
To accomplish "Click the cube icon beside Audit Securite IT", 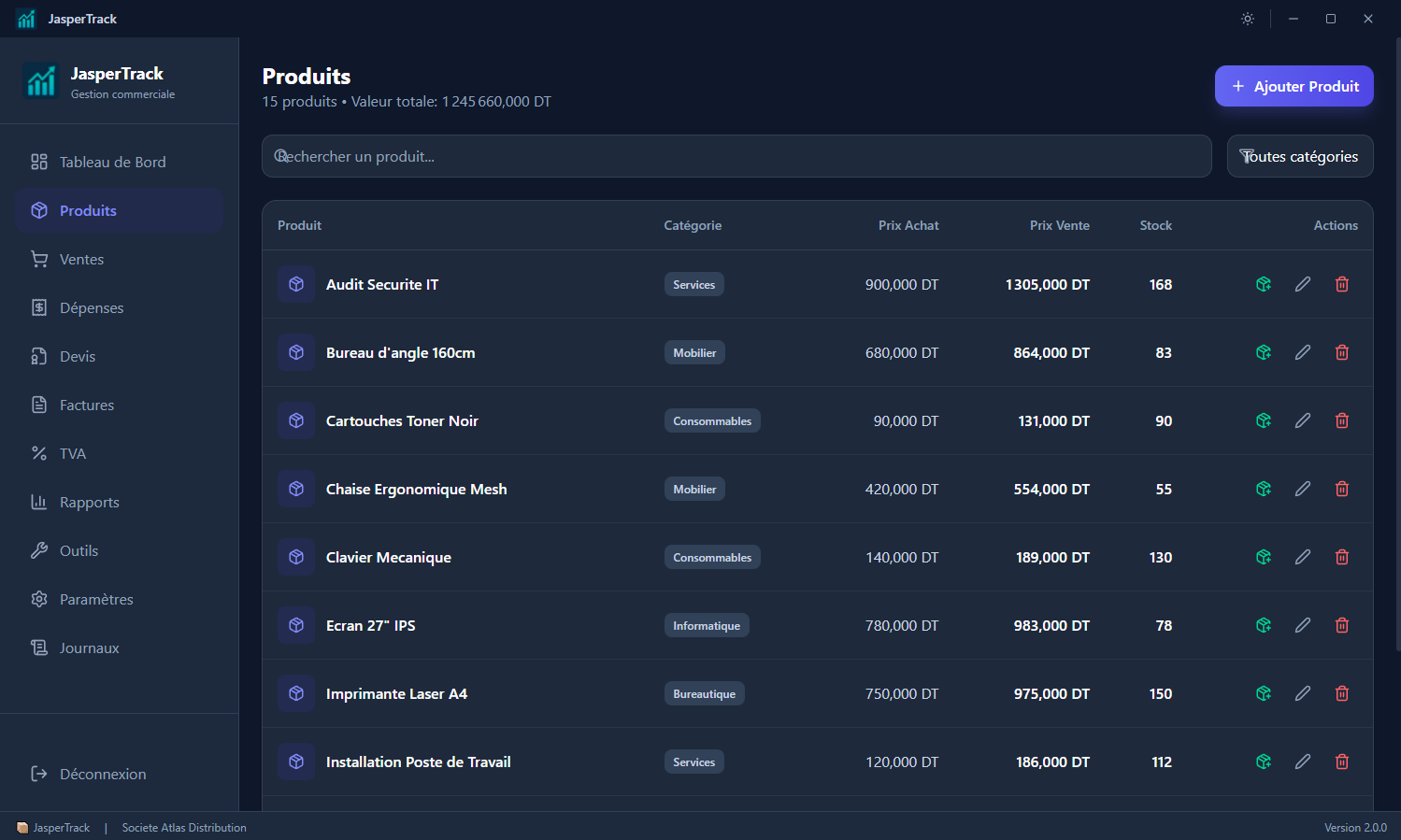I will [296, 284].
